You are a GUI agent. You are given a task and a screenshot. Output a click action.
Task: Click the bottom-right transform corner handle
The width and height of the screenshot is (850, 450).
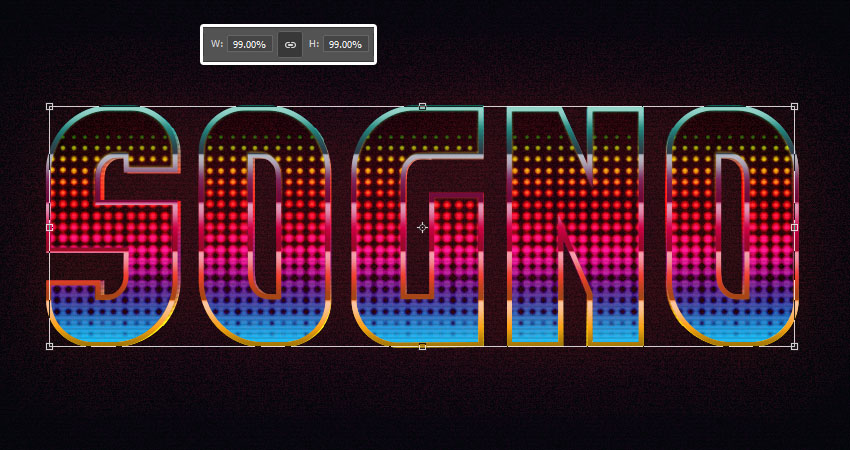click(x=794, y=346)
